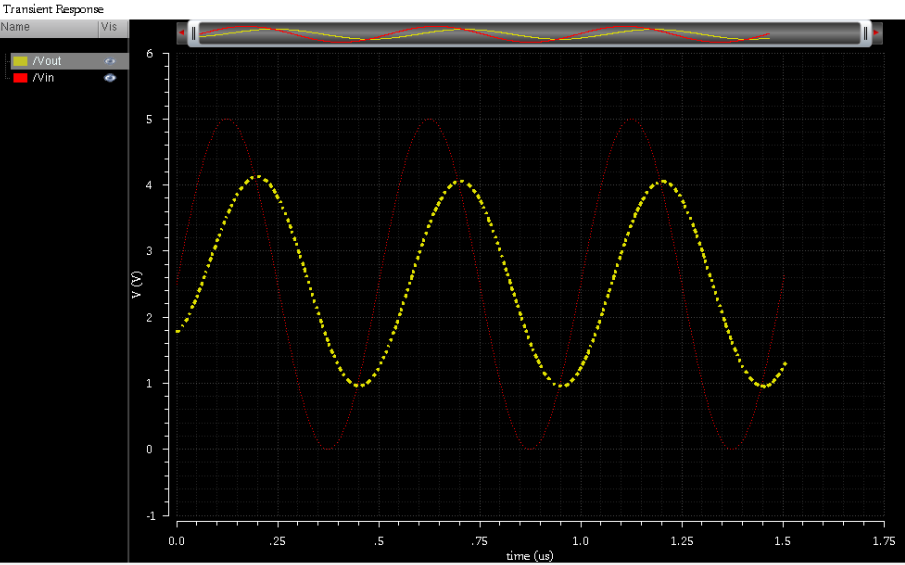Screen dimensions: 905x565
Task: Click the red right arrow of overview strip
Action: [877, 33]
